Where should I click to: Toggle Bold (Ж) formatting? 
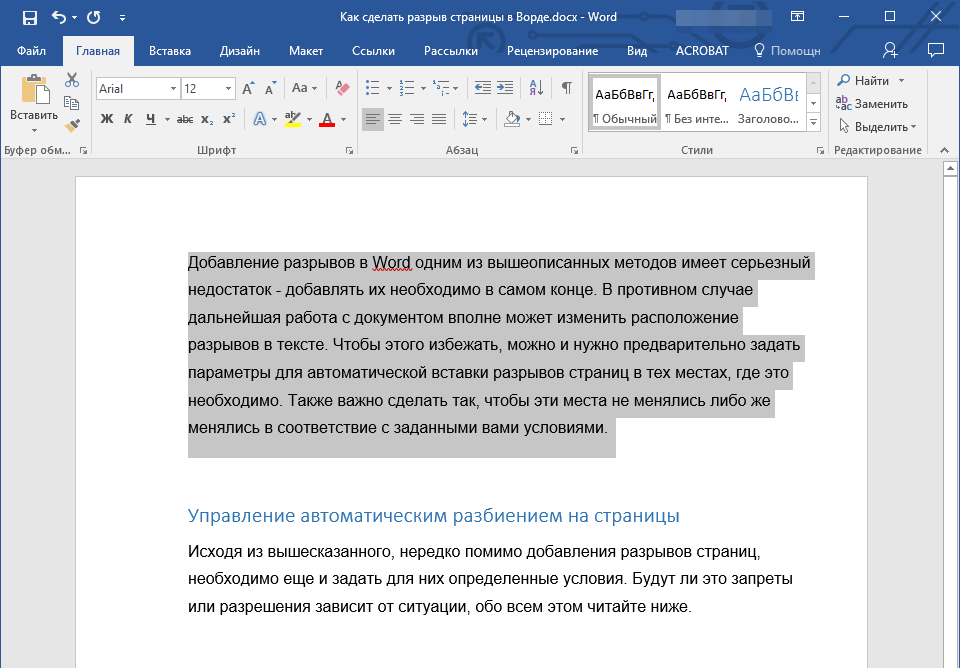[107, 119]
